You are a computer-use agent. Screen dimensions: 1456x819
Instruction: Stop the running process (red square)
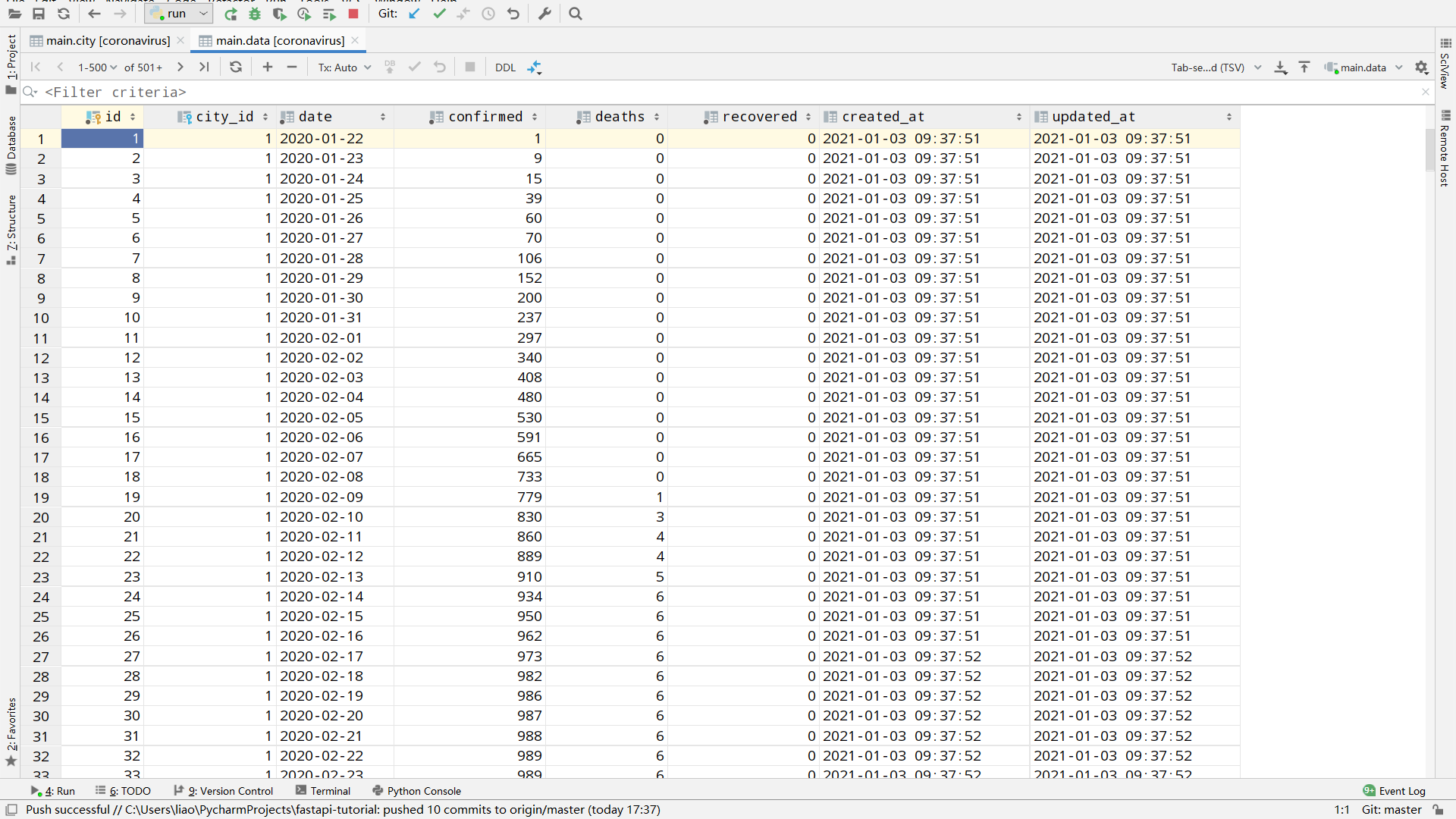click(x=353, y=14)
